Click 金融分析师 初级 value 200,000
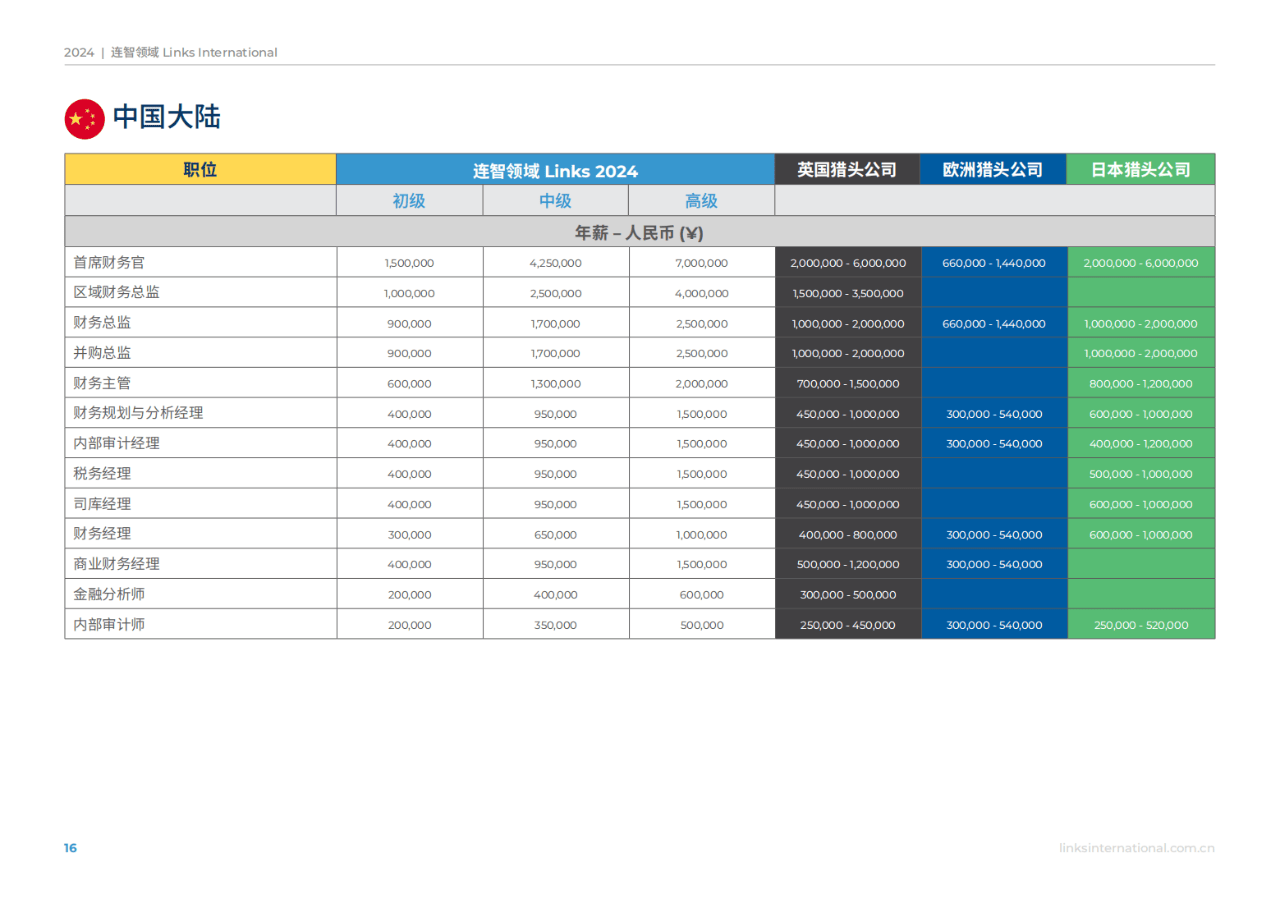The width and height of the screenshot is (1280, 904). click(x=409, y=595)
